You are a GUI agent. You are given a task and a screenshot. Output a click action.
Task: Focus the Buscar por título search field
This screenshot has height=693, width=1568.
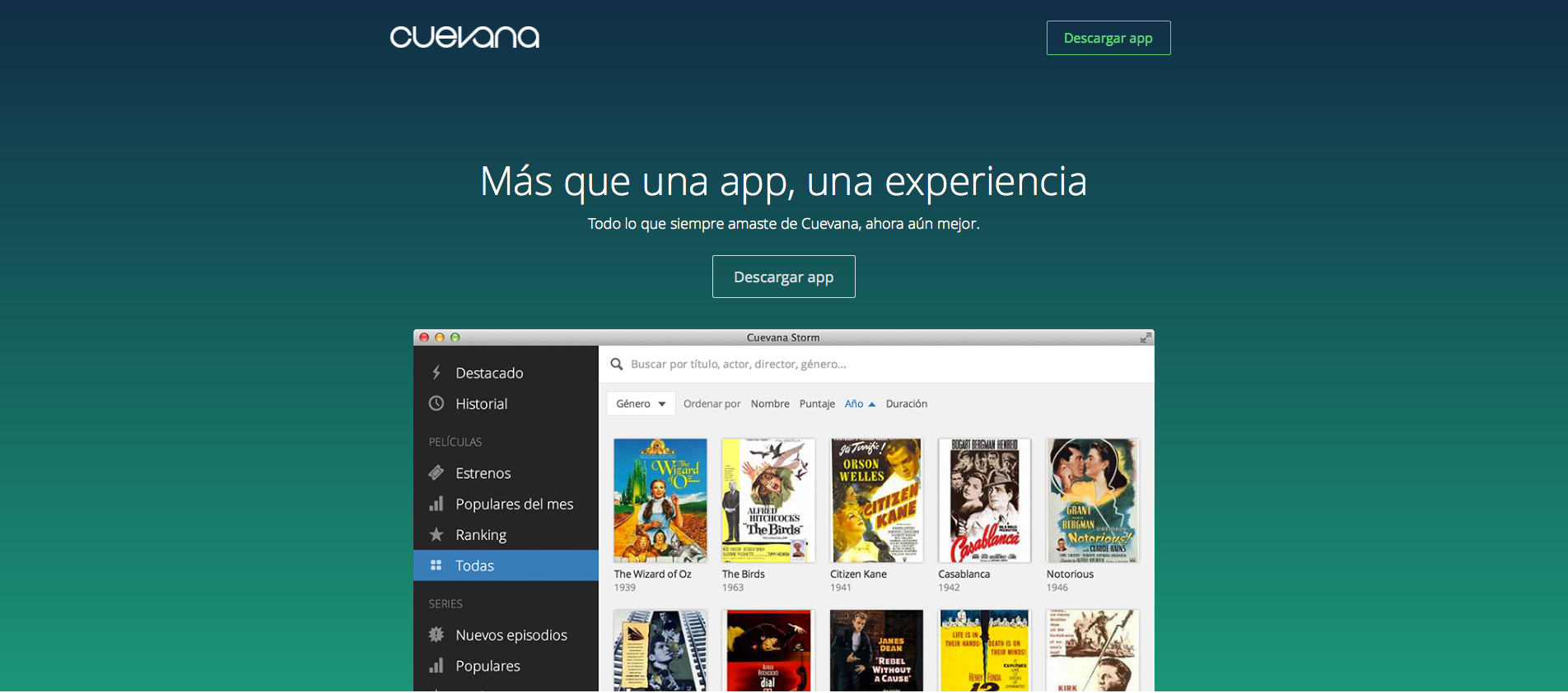[x=876, y=364]
